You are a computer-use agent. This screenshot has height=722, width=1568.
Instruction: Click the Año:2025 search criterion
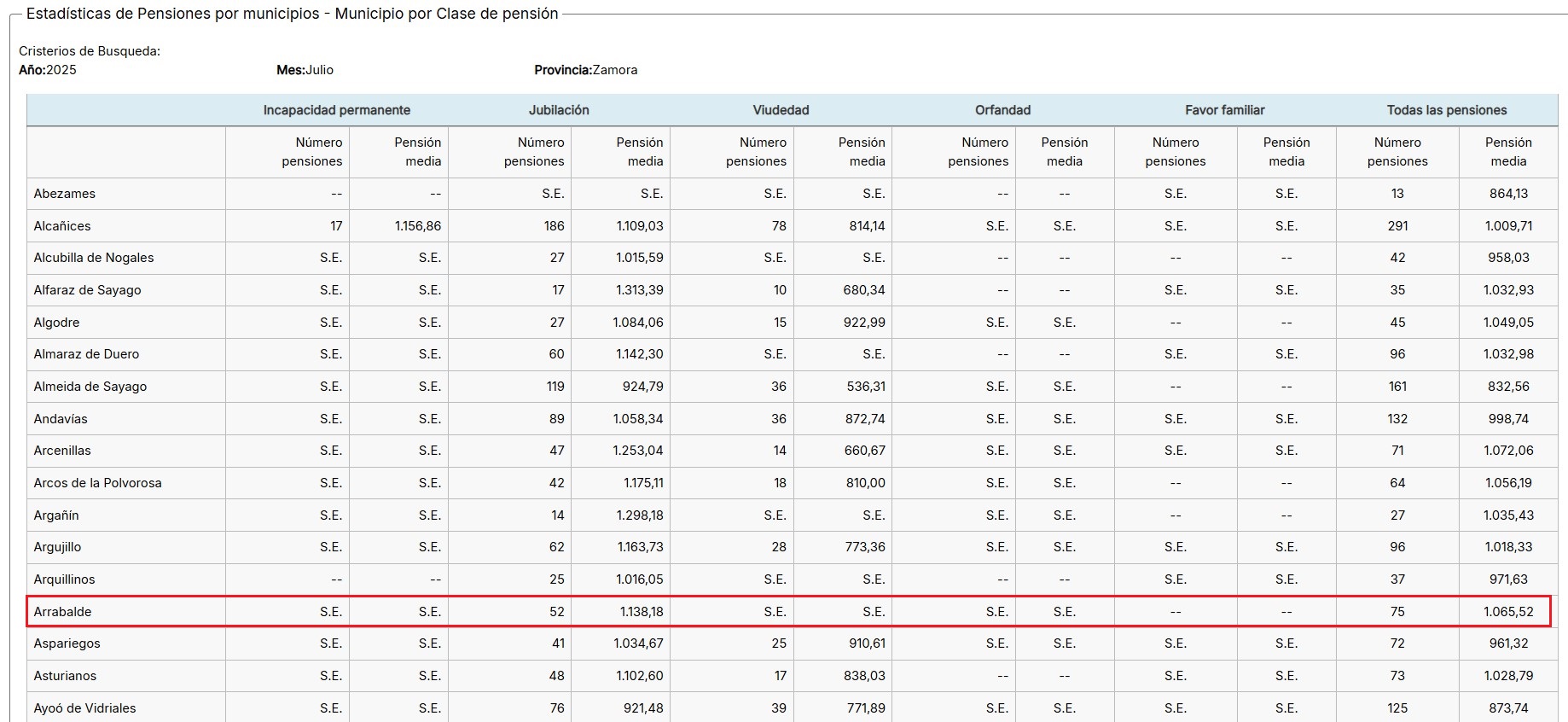click(x=48, y=70)
